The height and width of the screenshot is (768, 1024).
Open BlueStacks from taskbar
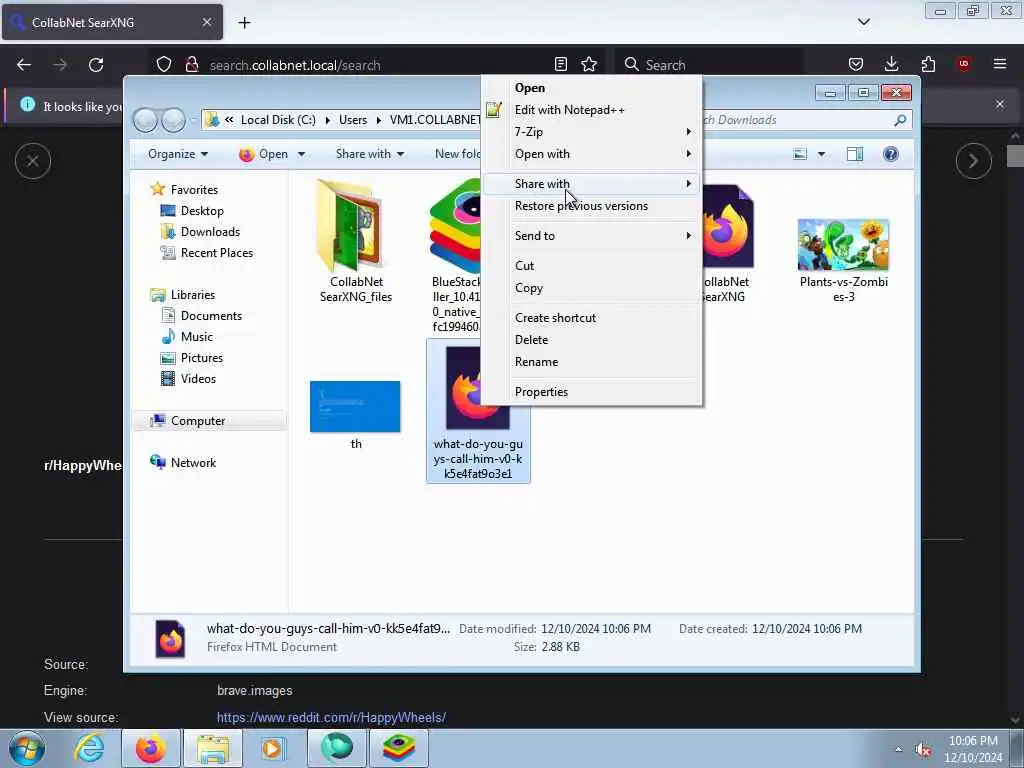(x=399, y=748)
